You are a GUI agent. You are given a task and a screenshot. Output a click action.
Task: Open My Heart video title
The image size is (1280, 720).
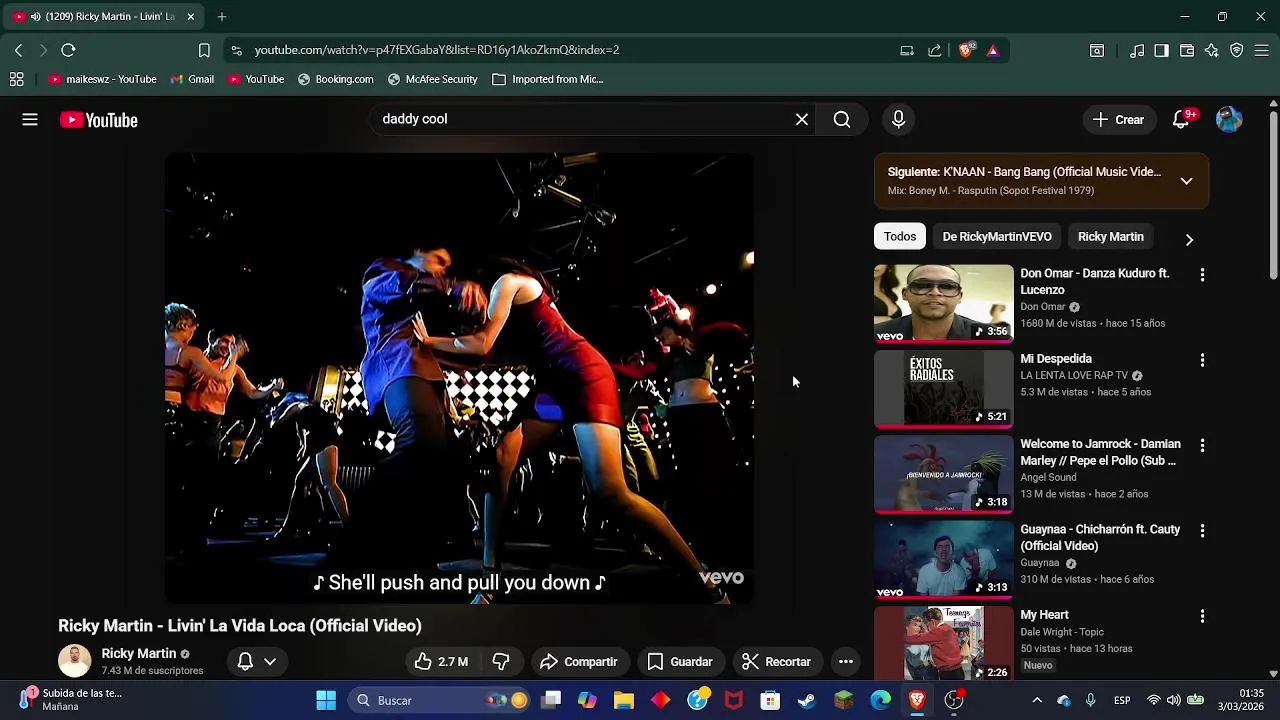coord(1044,615)
